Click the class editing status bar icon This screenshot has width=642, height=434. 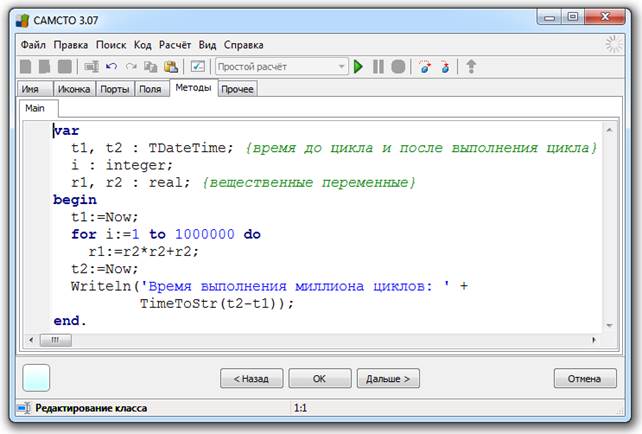tap(25, 408)
